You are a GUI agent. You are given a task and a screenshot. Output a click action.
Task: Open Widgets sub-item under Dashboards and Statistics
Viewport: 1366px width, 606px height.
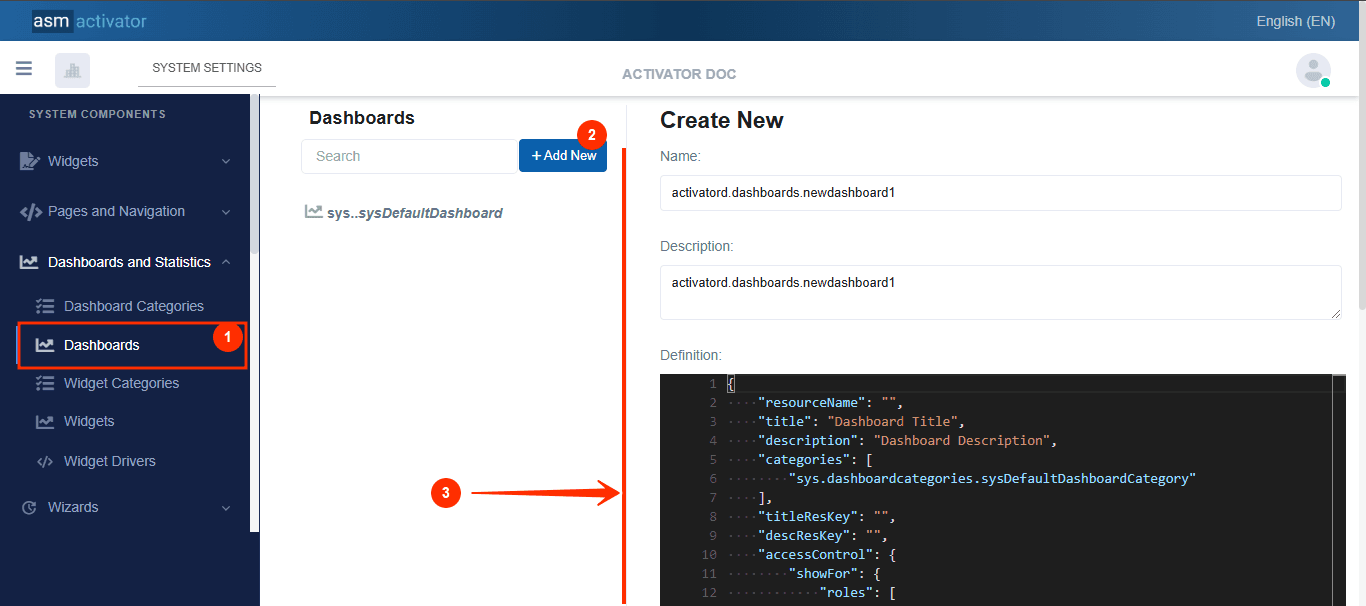(x=89, y=421)
